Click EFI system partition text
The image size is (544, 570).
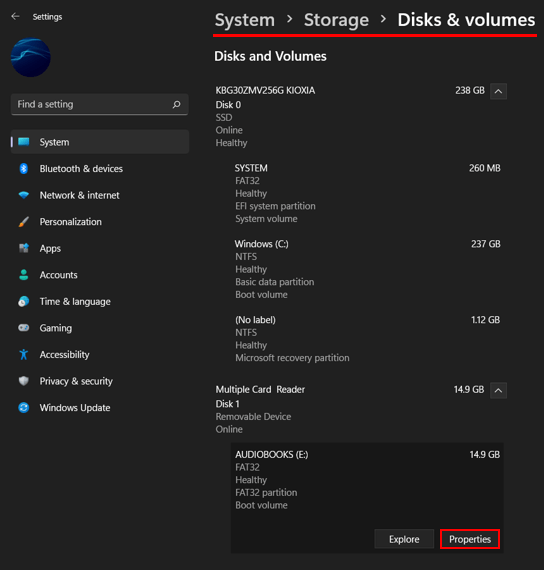pyautogui.click(x=275, y=206)
